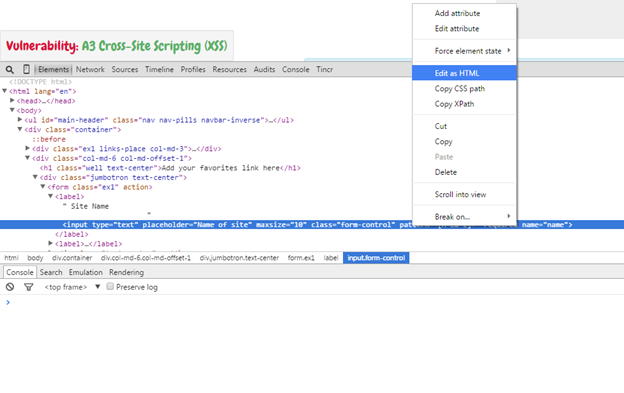Click the Vulnerability A3 Cross-Site Scripting heading
Image resolution: width=624 pixels, height=393 pixels.
coord(116,46)
